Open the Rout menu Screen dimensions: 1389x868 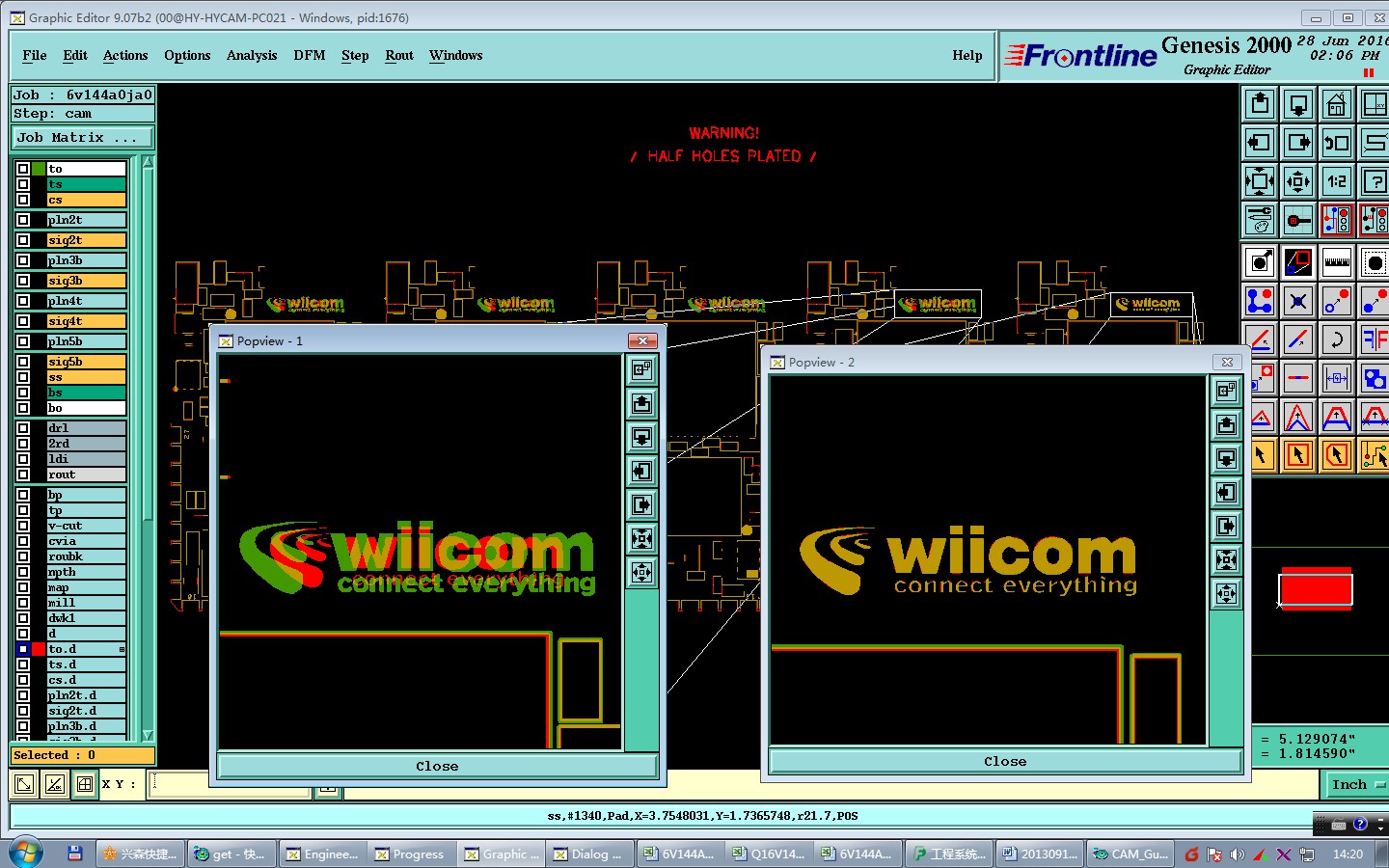tap(399, 55)
